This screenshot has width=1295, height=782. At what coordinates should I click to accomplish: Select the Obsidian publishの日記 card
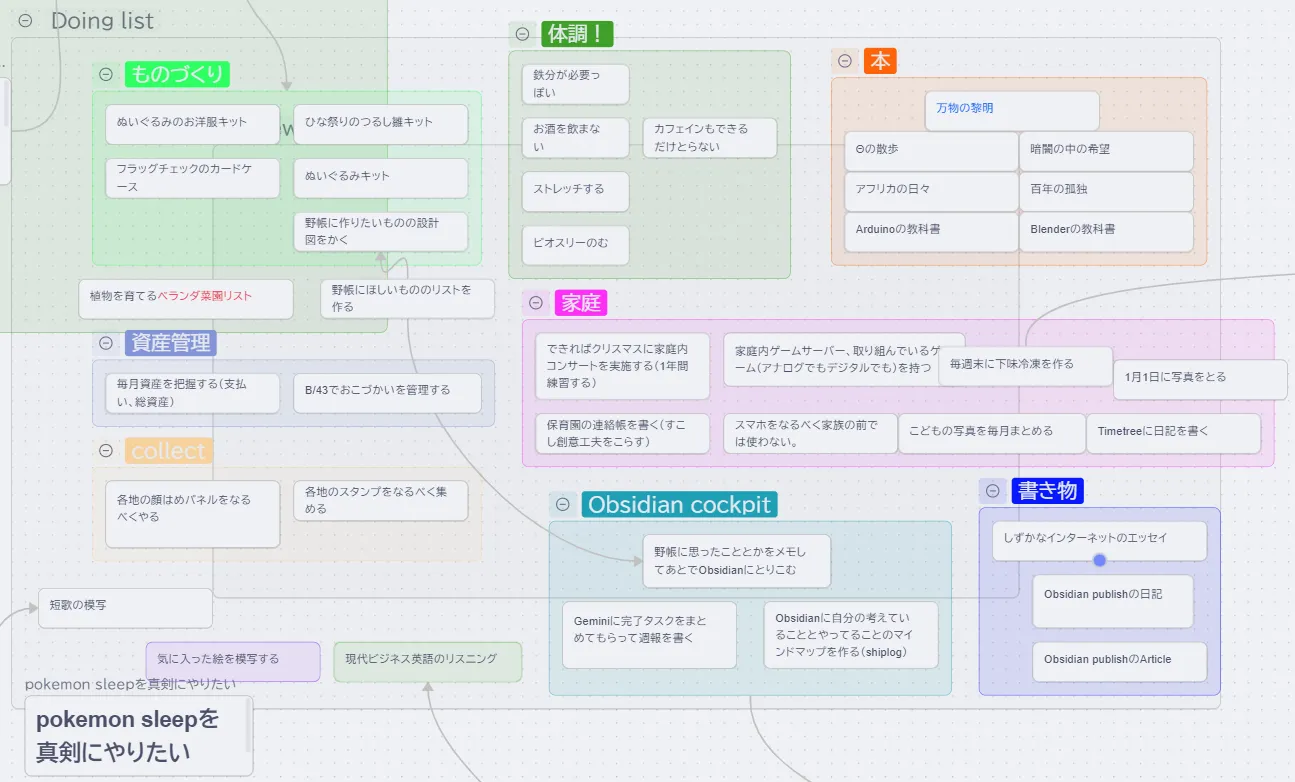click(x=1113, y=601)
